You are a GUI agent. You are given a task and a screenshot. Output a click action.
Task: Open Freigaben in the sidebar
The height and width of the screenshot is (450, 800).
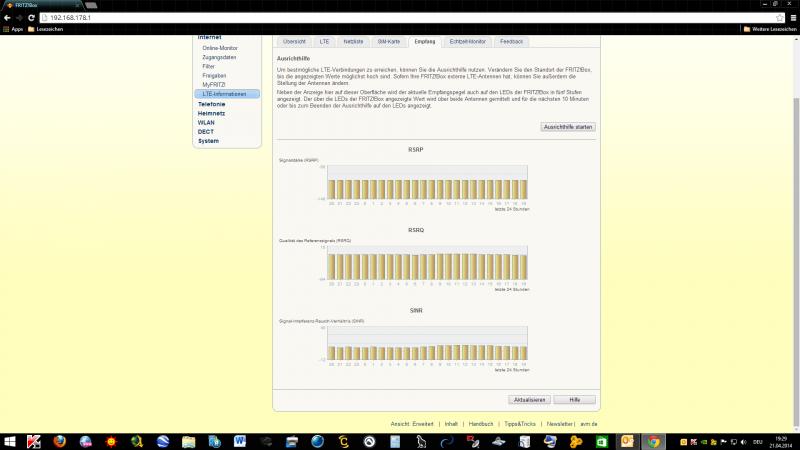214,76
